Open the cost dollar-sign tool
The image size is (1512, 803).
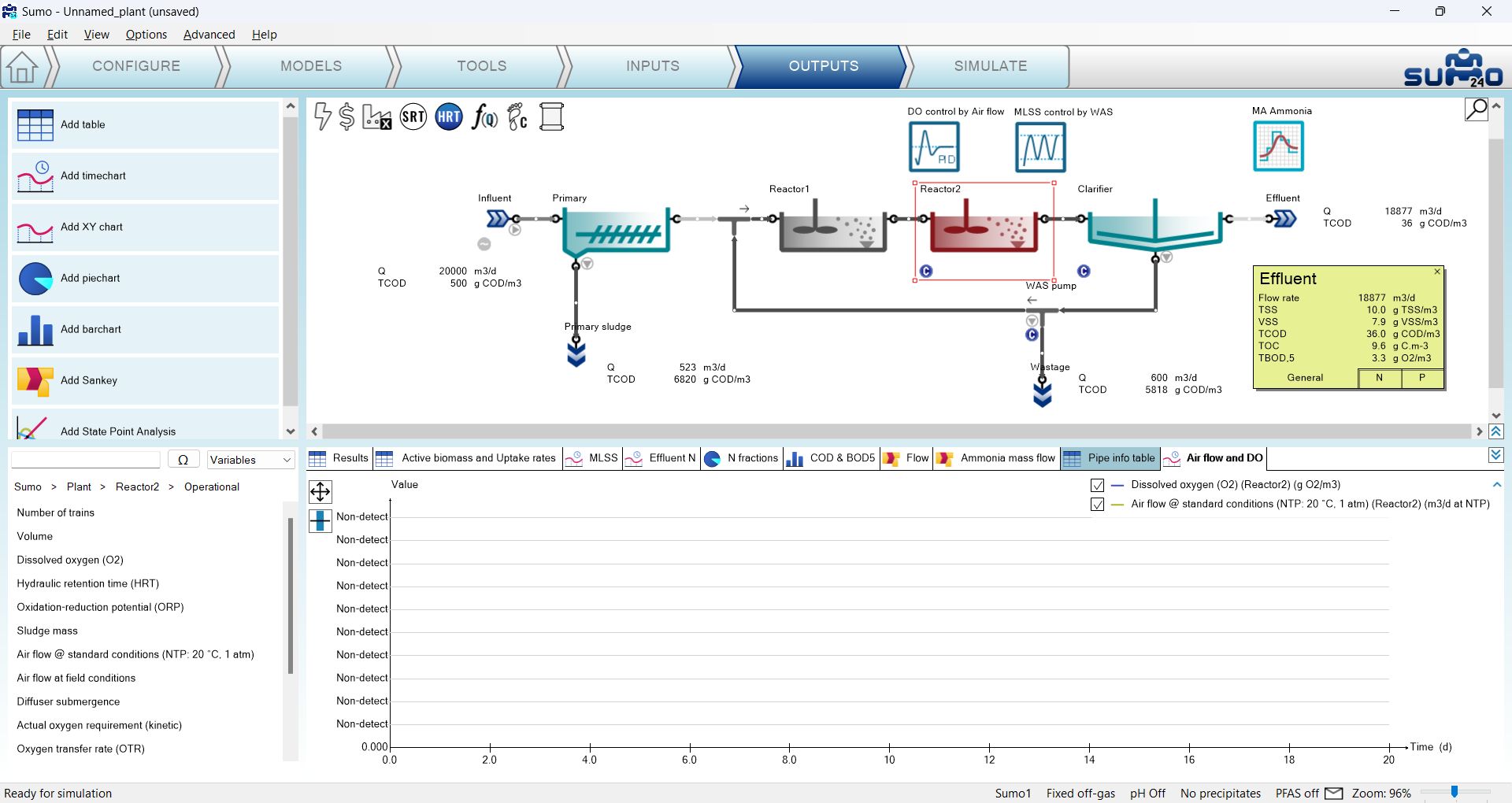click(346, 117)
